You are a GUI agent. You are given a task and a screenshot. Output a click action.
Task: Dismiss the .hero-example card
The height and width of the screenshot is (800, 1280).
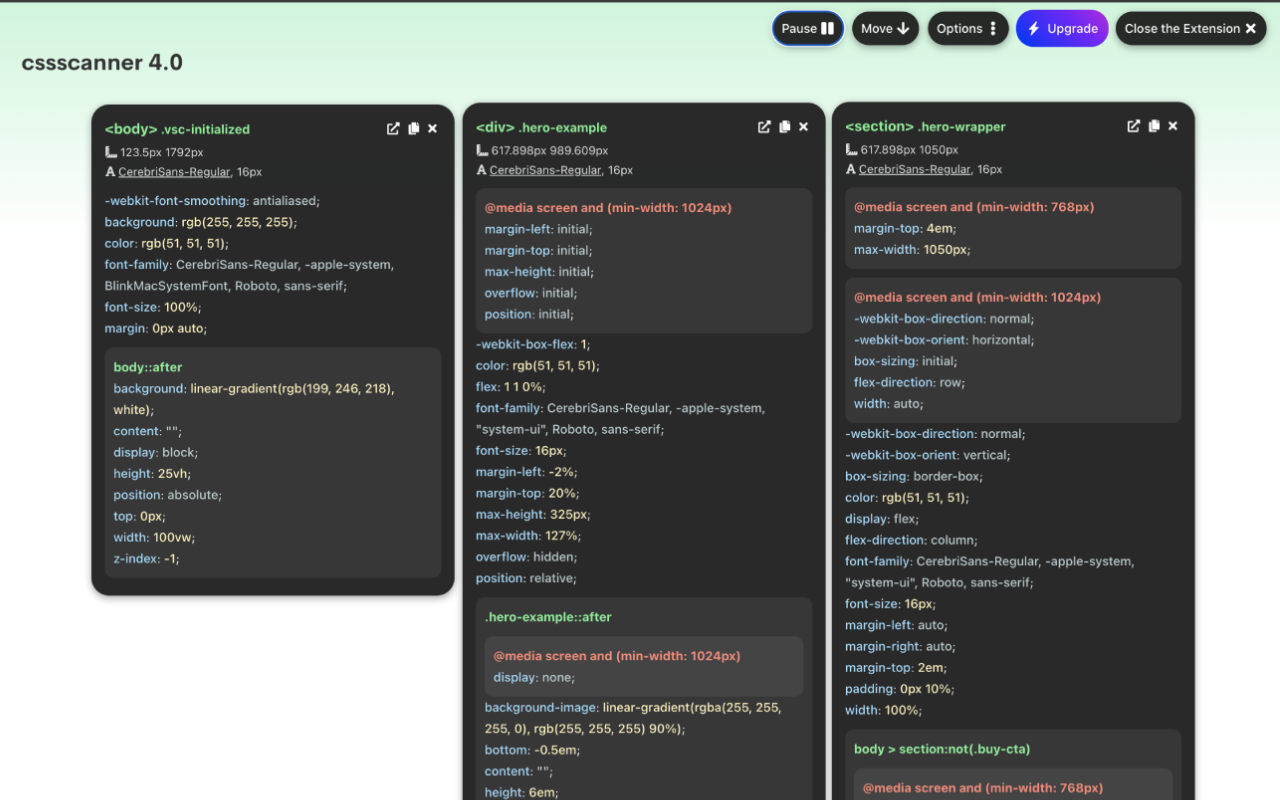(x=803, y=127)
